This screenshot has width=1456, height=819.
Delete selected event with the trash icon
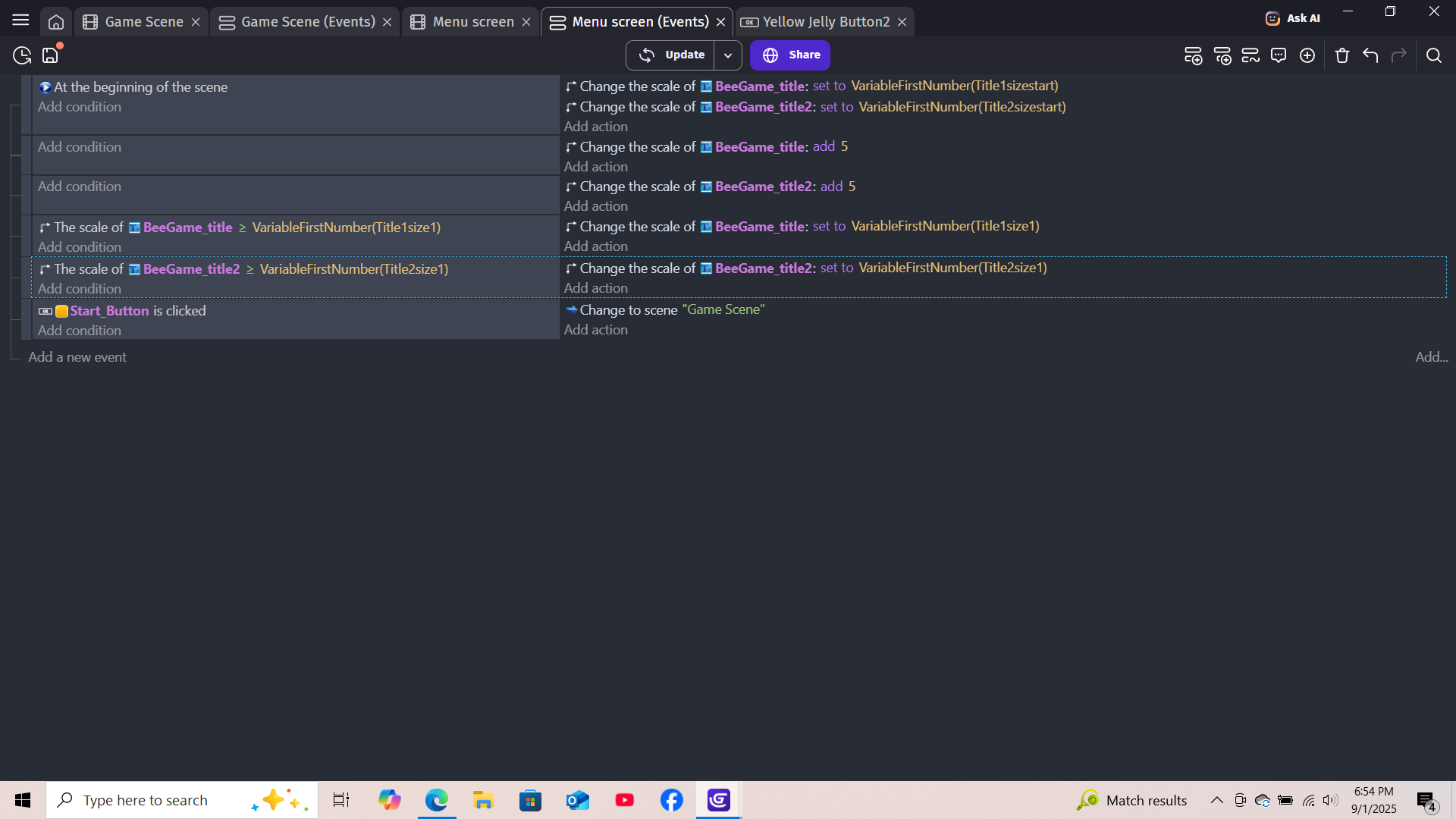[x=1342, y=55]
